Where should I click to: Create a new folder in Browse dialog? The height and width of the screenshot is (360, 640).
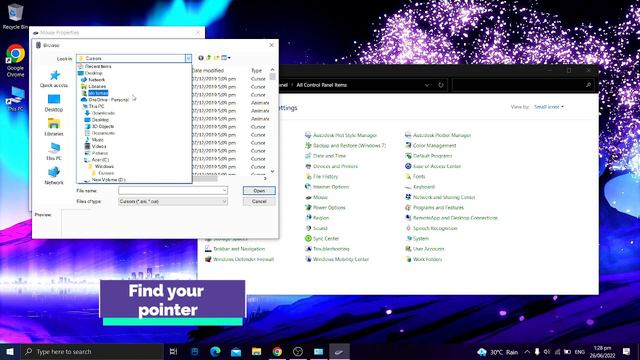point(216,58)
